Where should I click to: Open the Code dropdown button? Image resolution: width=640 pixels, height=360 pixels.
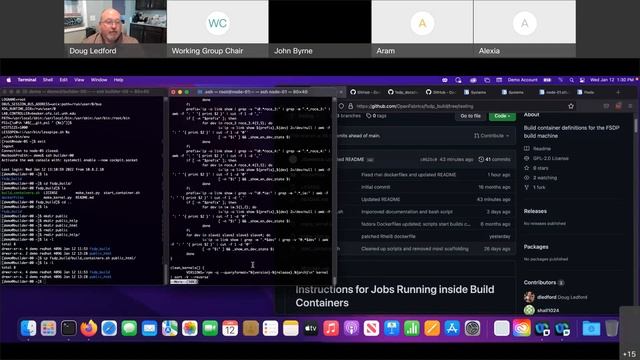pos(502,116)
